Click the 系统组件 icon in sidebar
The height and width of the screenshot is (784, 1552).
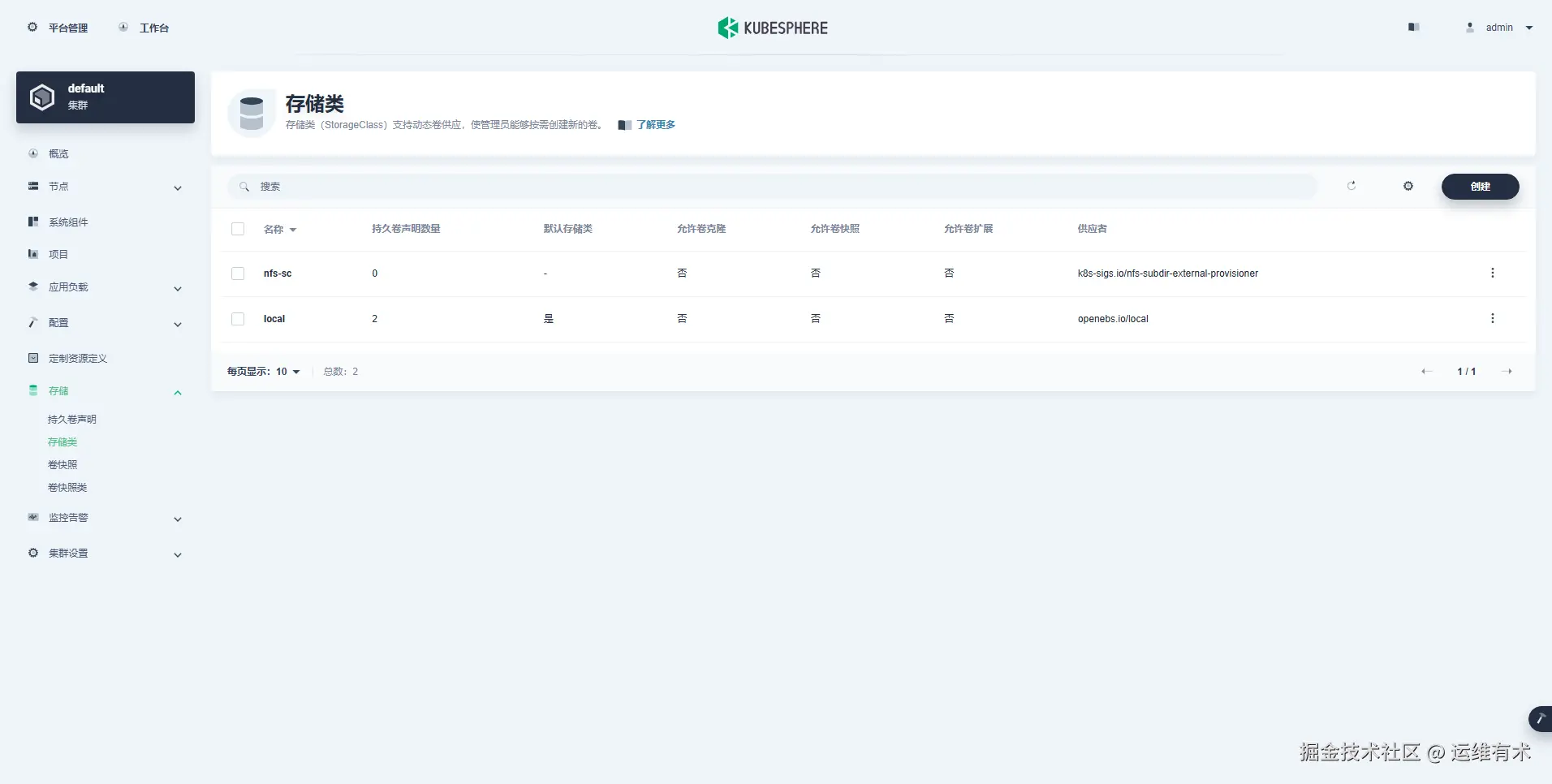tap(33, 222)
